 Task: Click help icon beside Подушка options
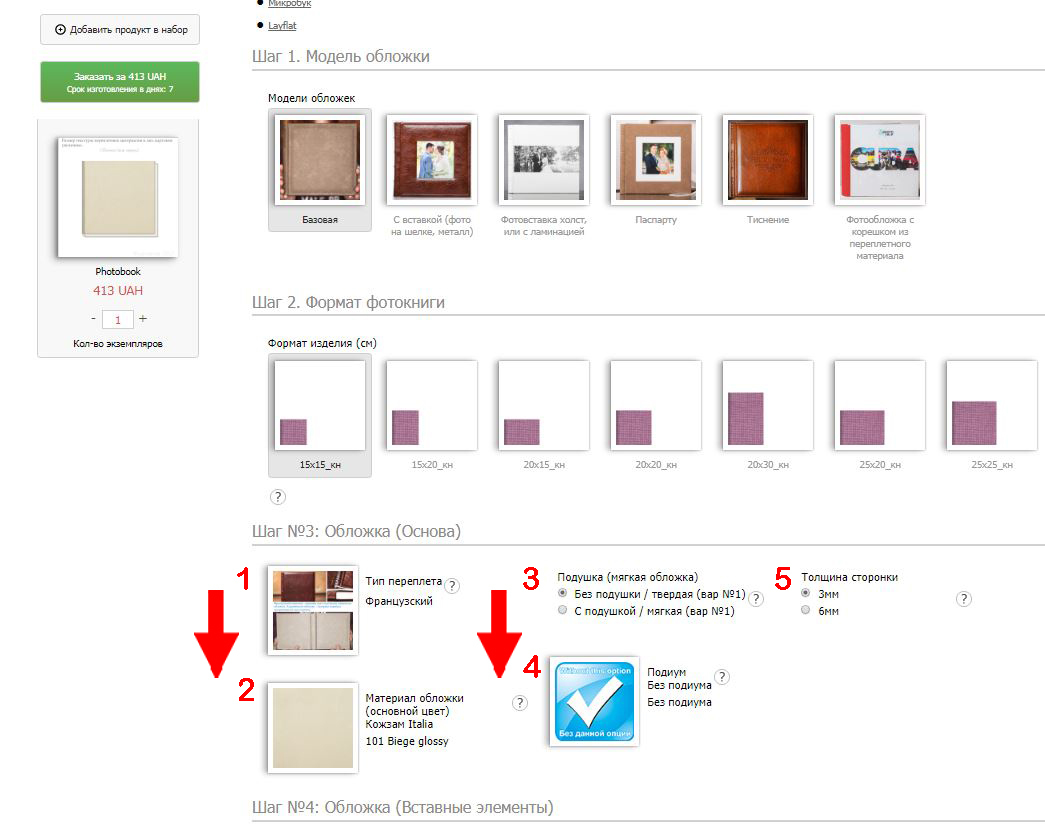point(756,599)
